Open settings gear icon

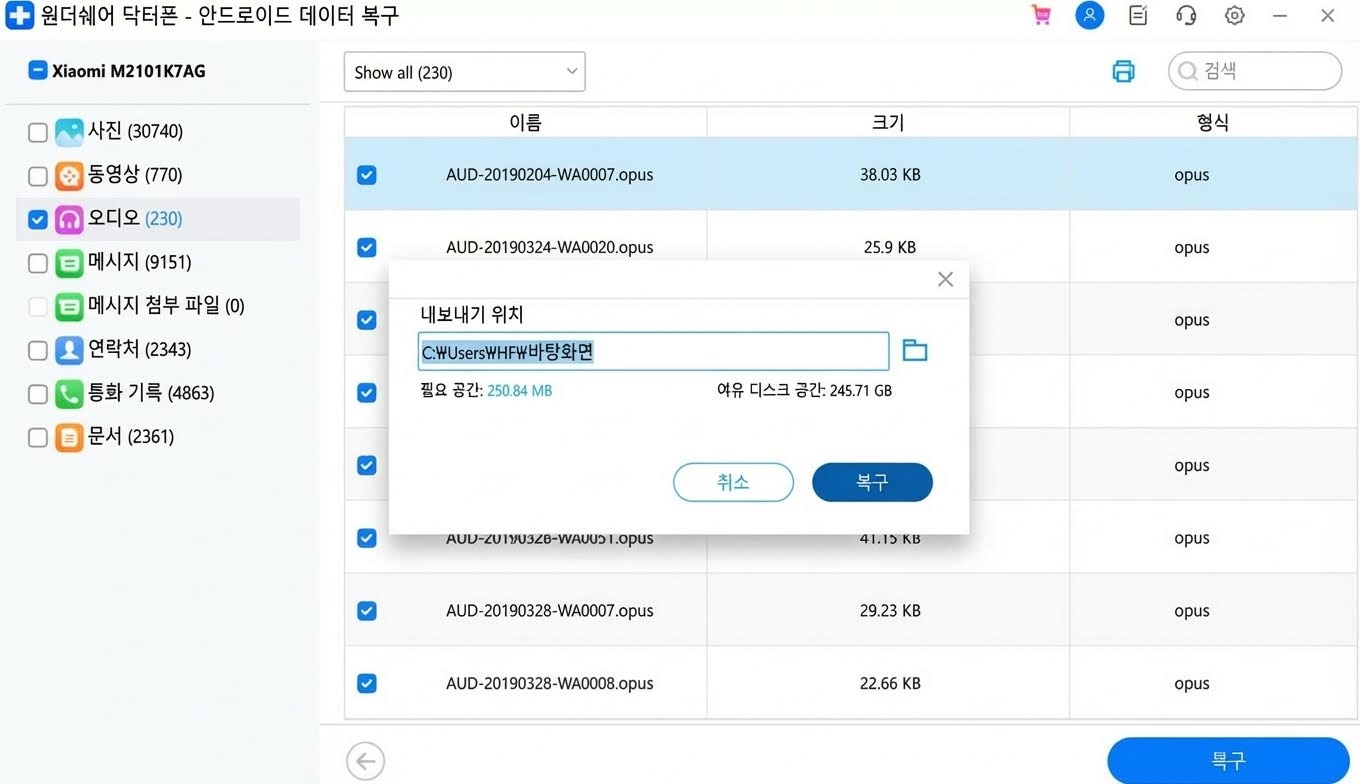point(1234,16)
